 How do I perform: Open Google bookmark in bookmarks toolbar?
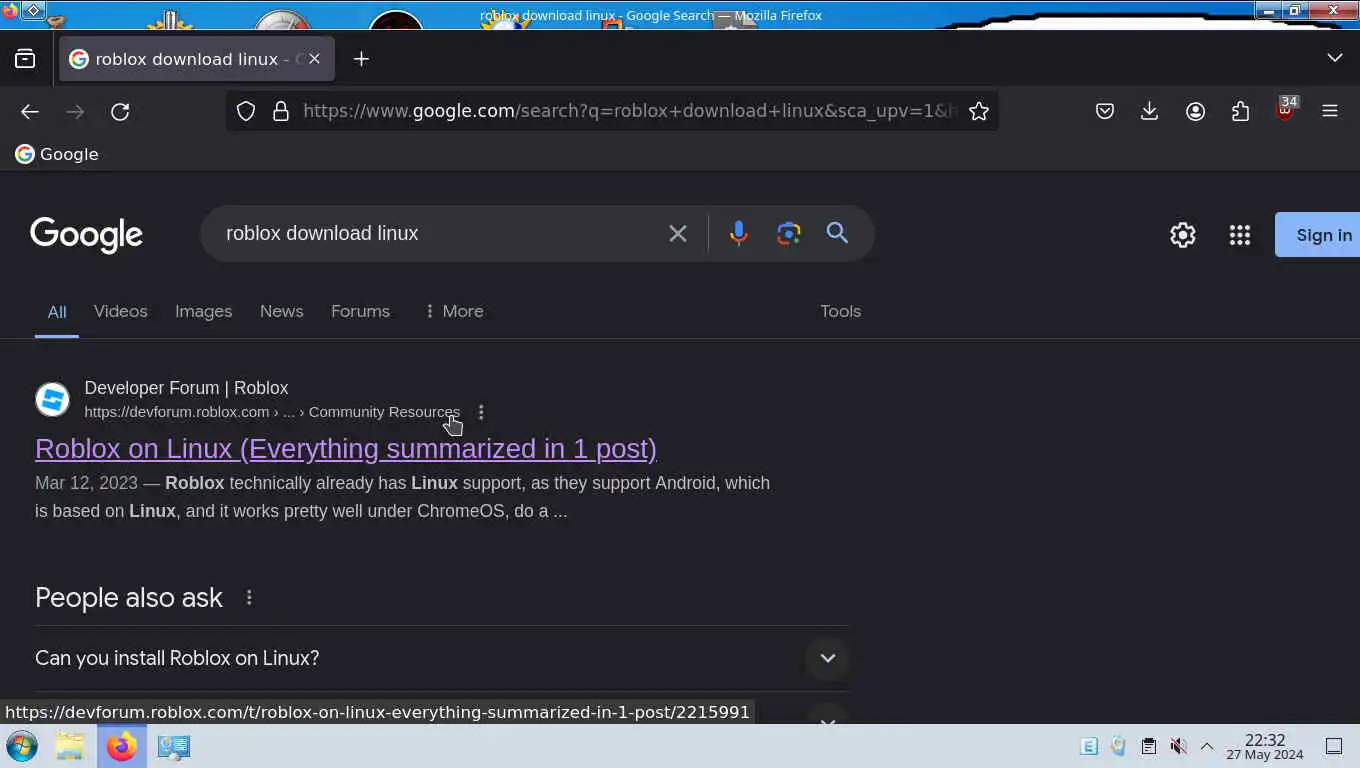[x=57, y=154]
